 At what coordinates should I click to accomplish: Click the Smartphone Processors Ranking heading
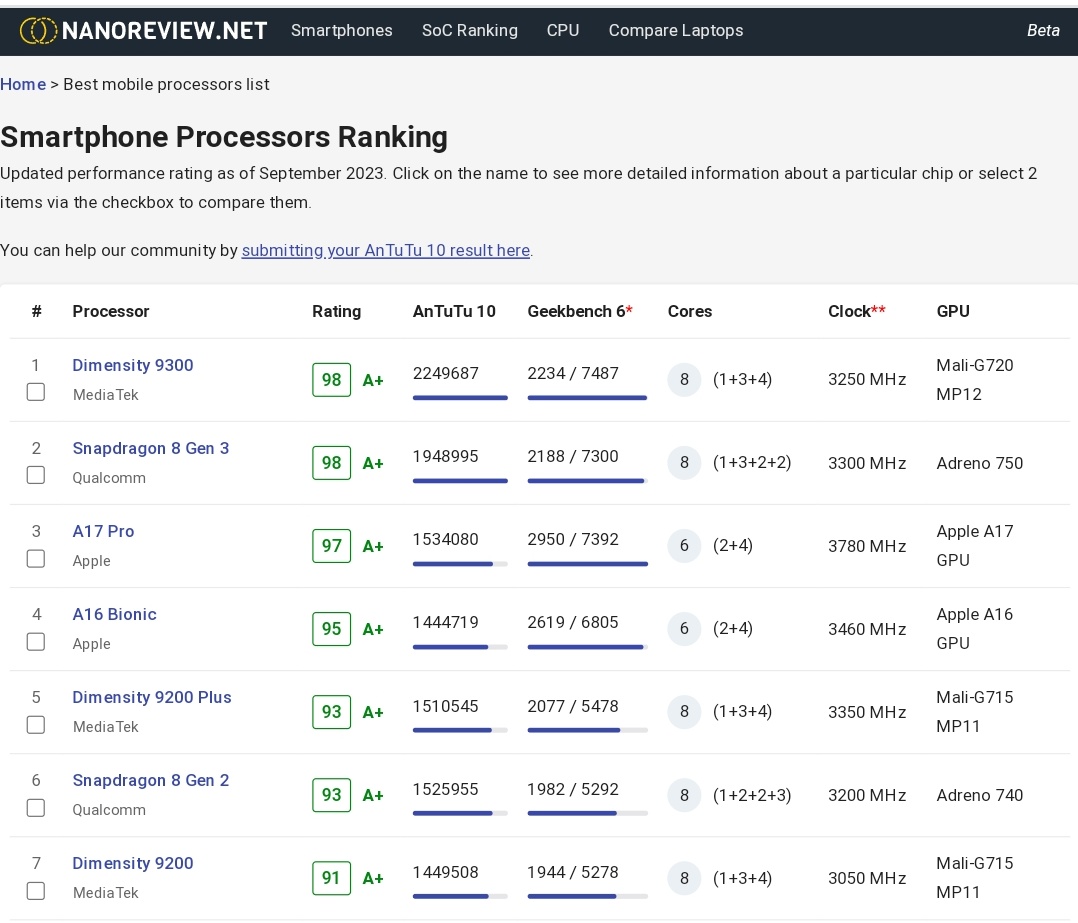(224, 137)
